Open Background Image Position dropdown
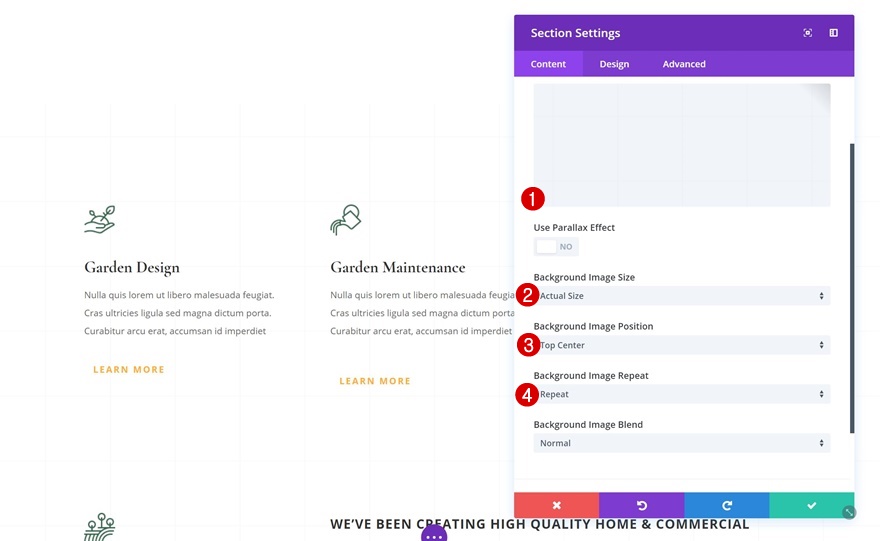880x541 pixels. (x=682, y=345)
